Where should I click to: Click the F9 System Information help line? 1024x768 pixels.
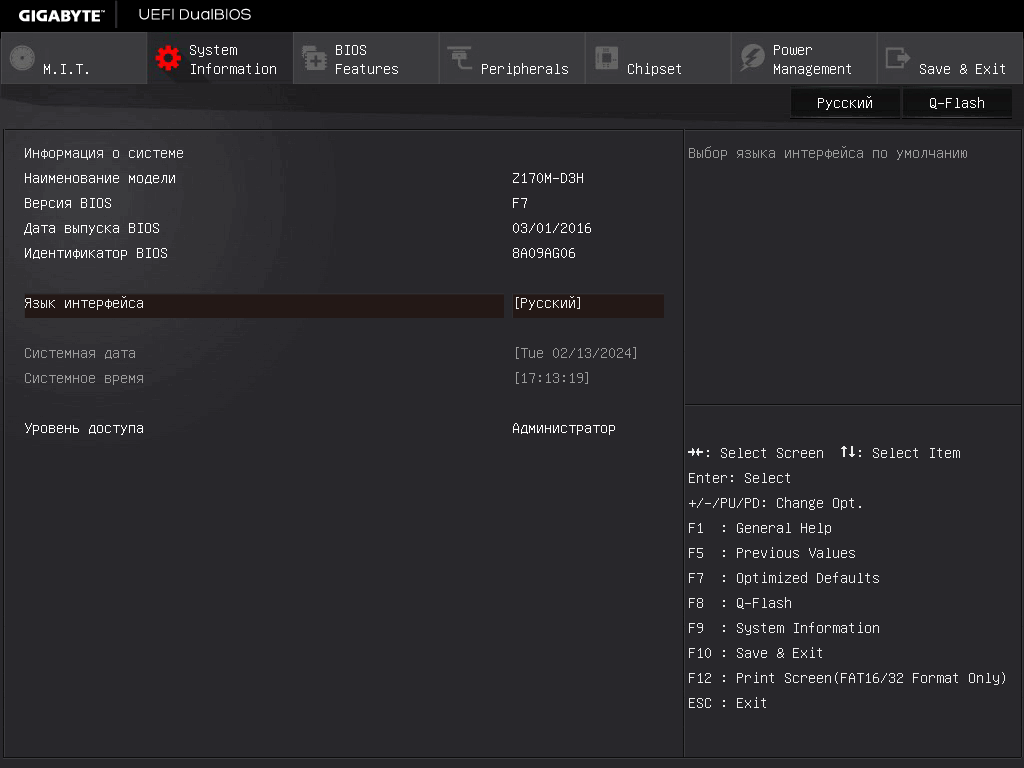[x=784, y=628]
